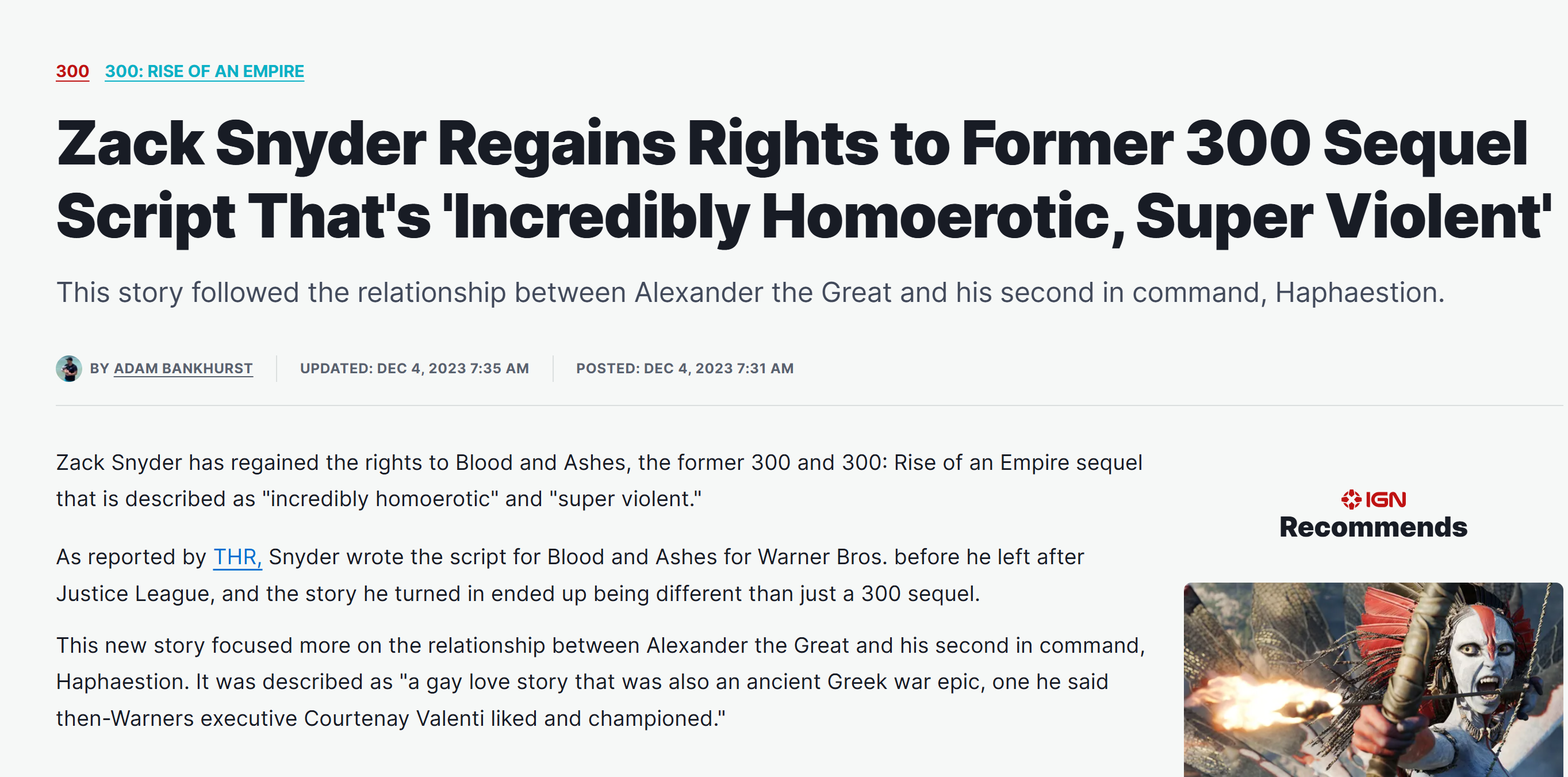Screen dimensions: 1568x777
Task: Follow the THR source link
Action: (x=237, y=557)
